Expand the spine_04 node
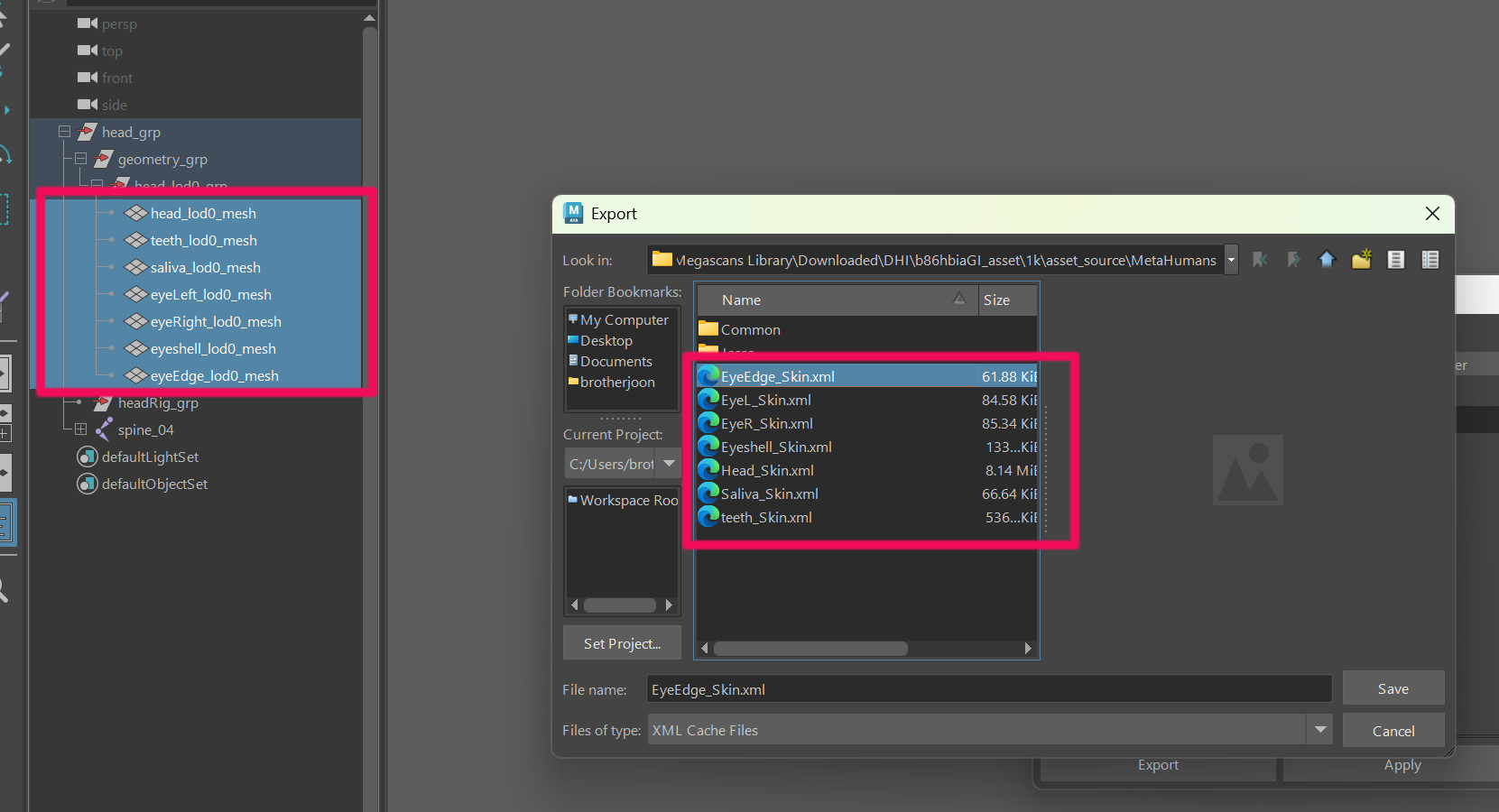 click(80, 429)
